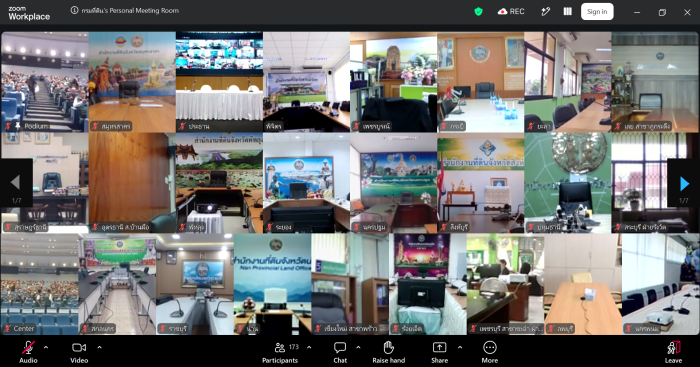Click muted mic icon on ประธาน tile
The width and height of the screenshot is (700, 367).
pyautogui.click(x=182, y=126)
